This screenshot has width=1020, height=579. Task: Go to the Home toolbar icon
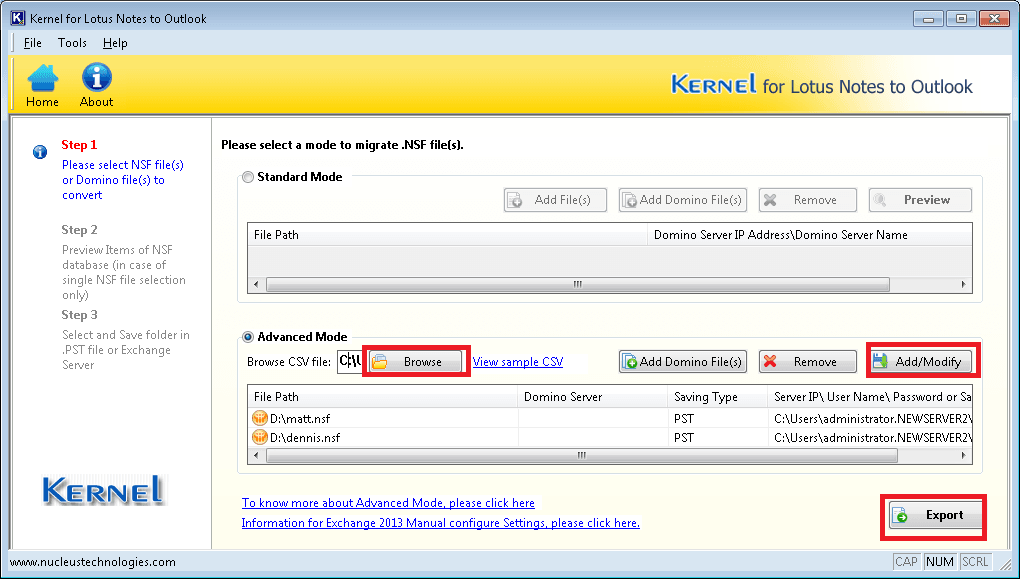[42, 85]
